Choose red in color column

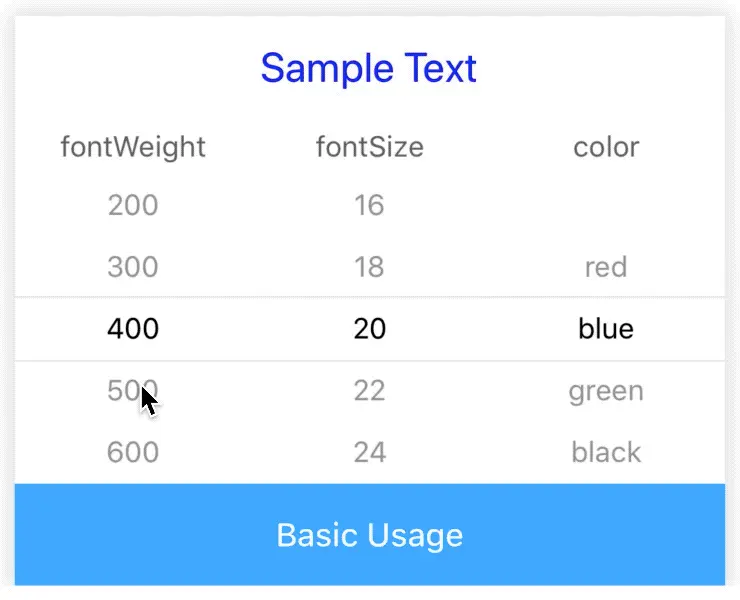[606, 267]
